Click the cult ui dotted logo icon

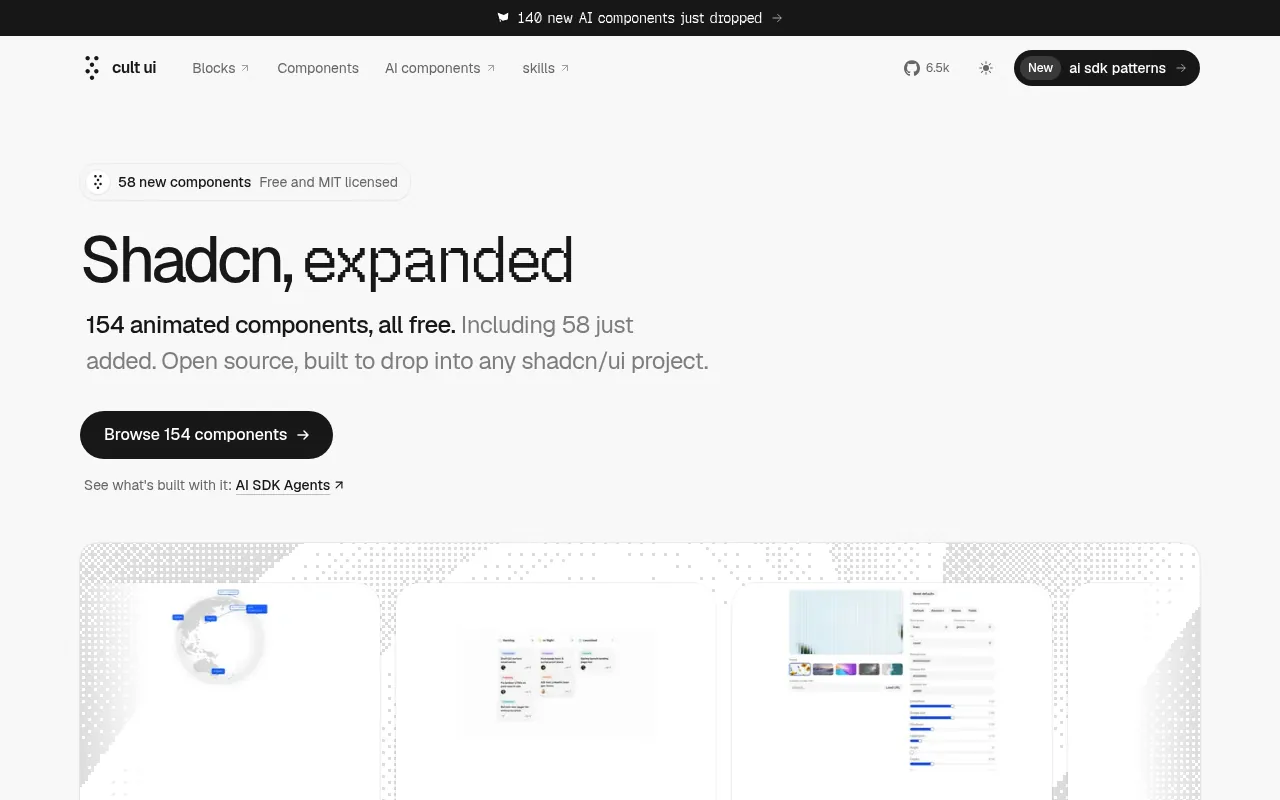[92, 68]
